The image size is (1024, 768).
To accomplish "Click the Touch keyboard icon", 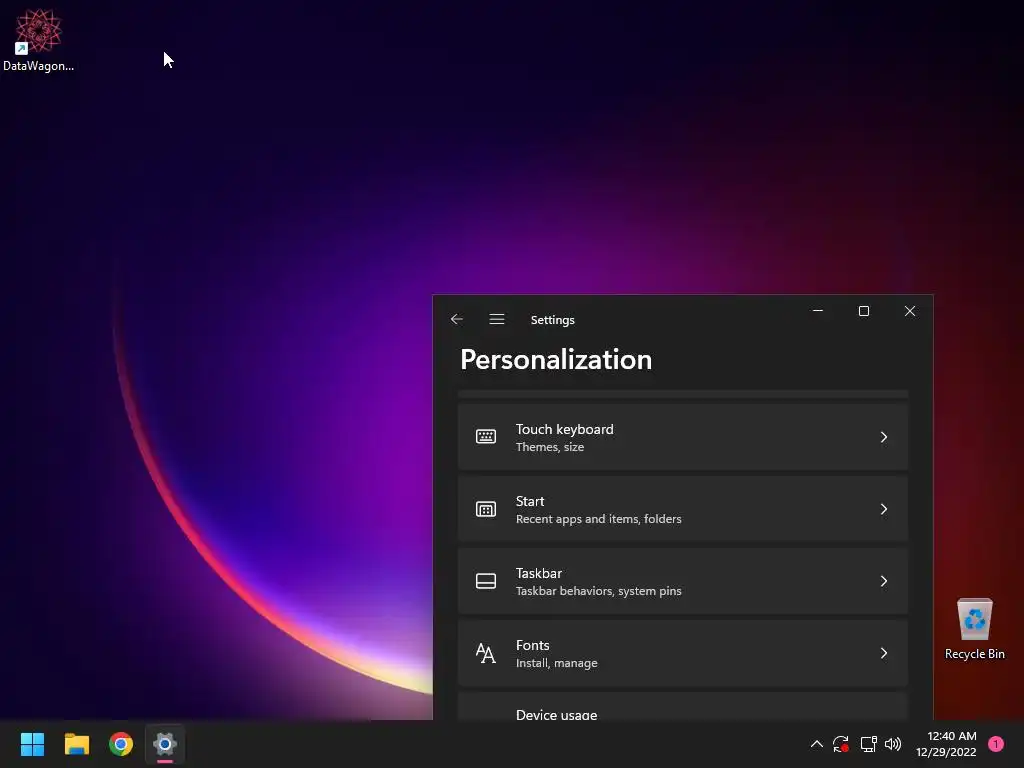I will 486,437.
